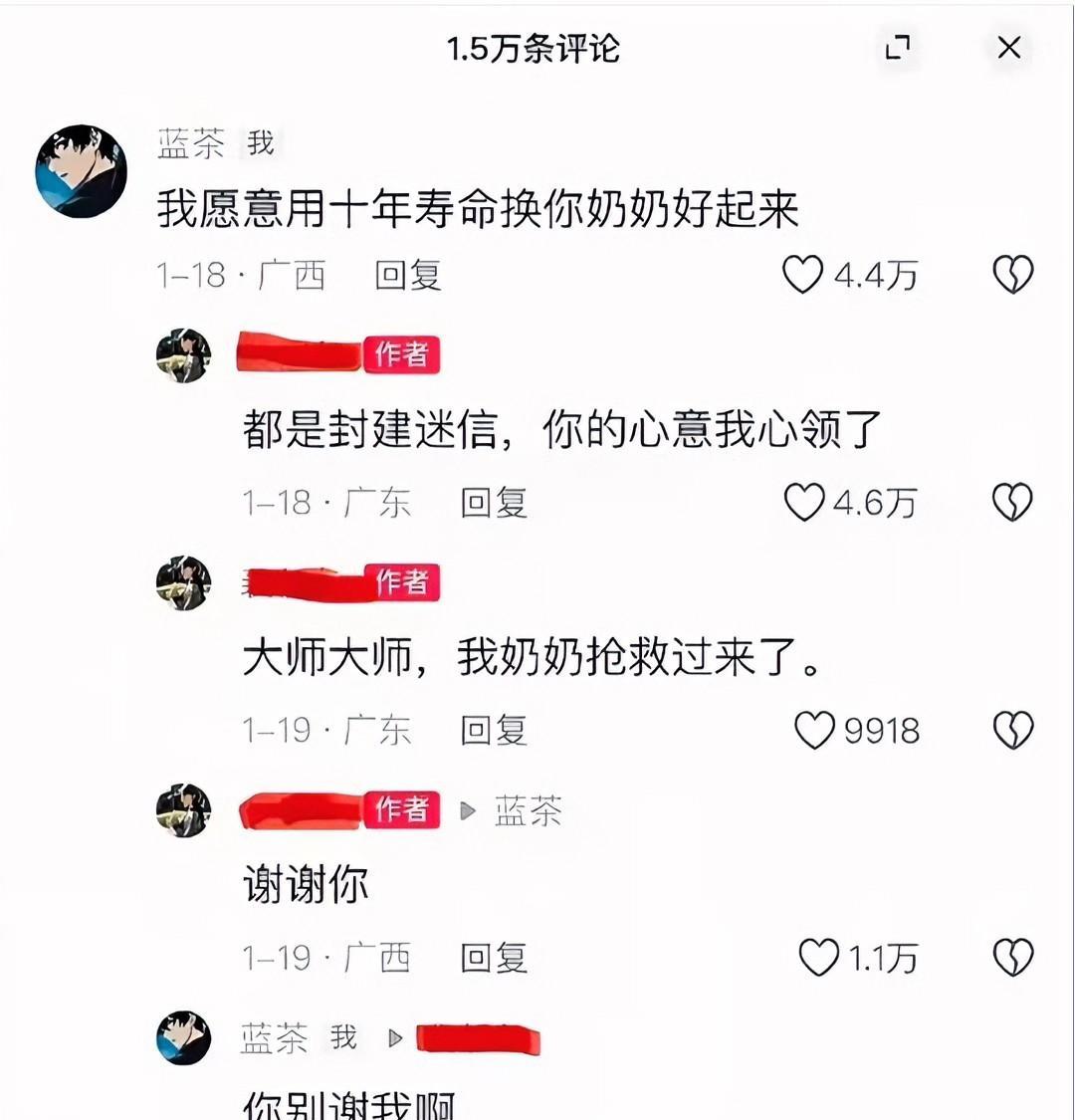1075x1120 pixels.
Task: Open the author avatar beside 封建迷信 reply
Action: point(183,355)
